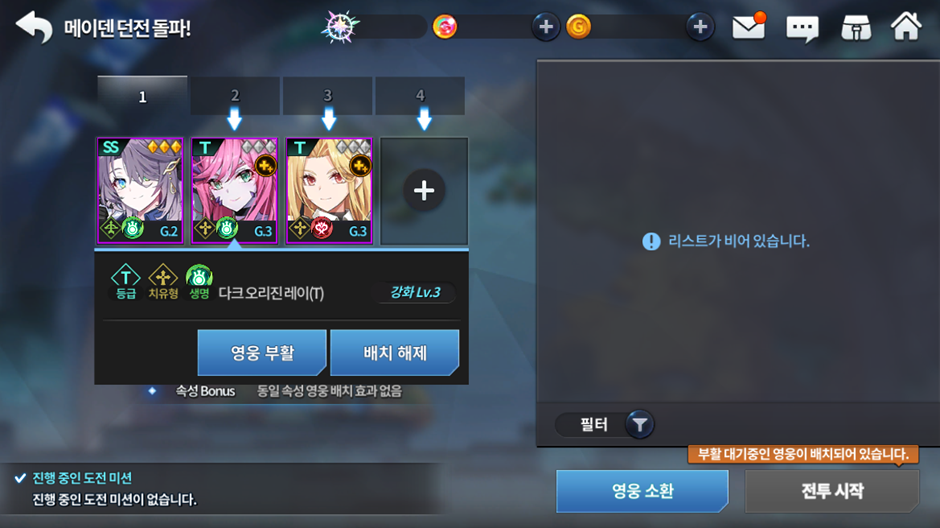Select the blonde T-grade hero card
This screenshot has height=528, width=940.
329,191
